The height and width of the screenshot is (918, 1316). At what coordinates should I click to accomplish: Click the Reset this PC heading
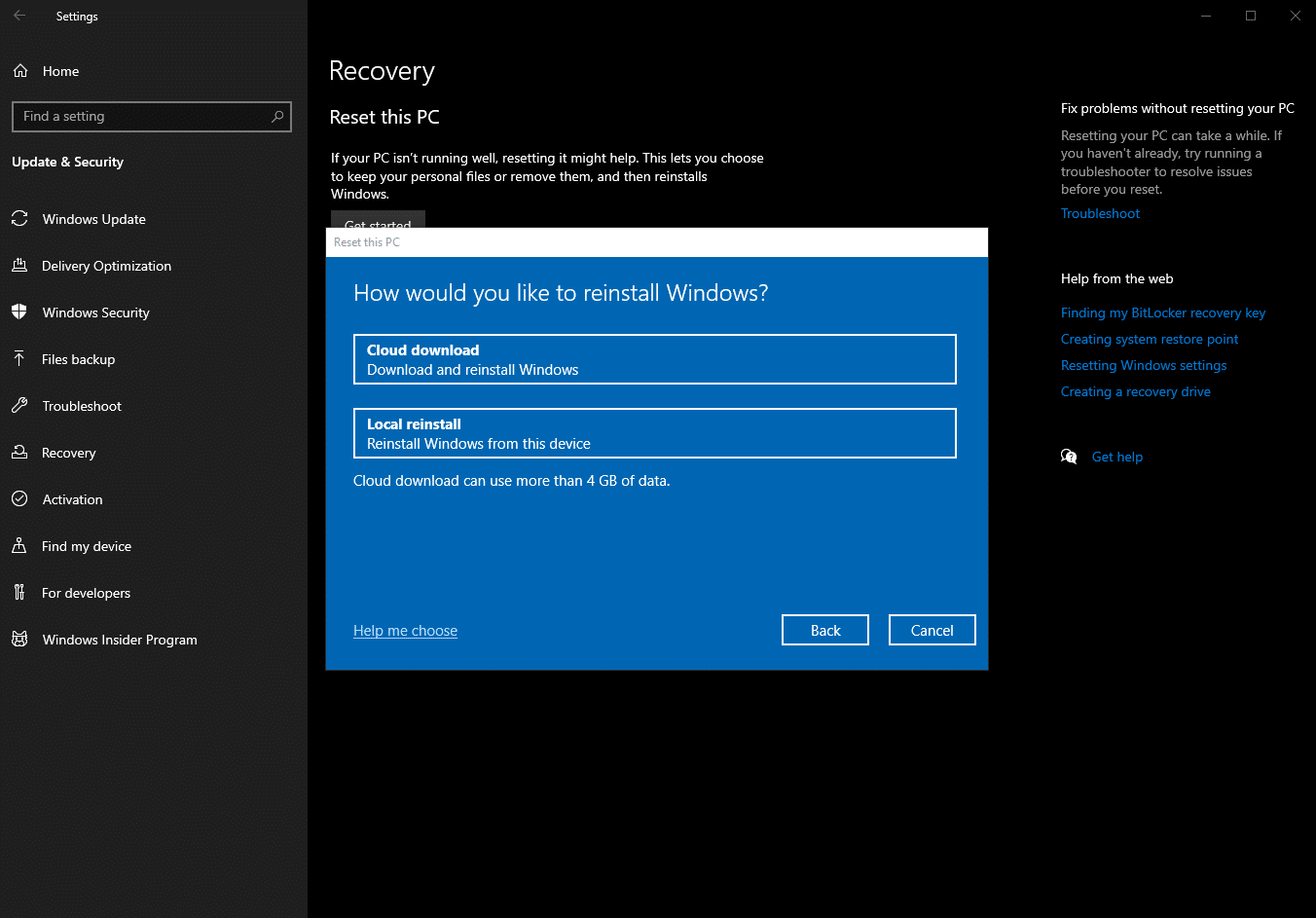(384, 117)
